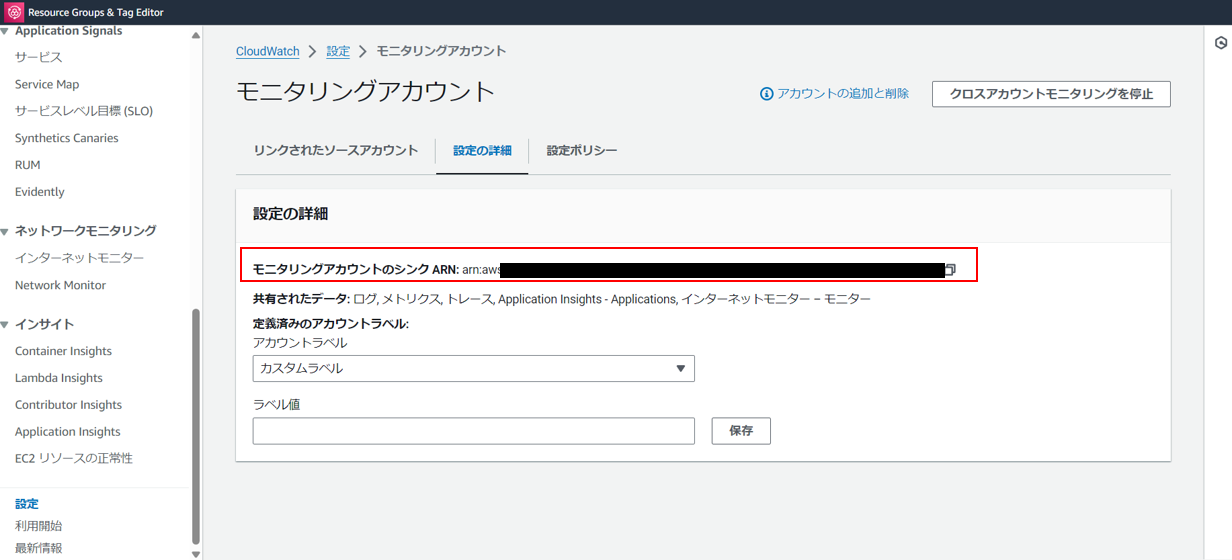The height and width of the screenshot is (560, 1232).
Task: Open Container Insights in sidebar
Action: tap(63, 351)
